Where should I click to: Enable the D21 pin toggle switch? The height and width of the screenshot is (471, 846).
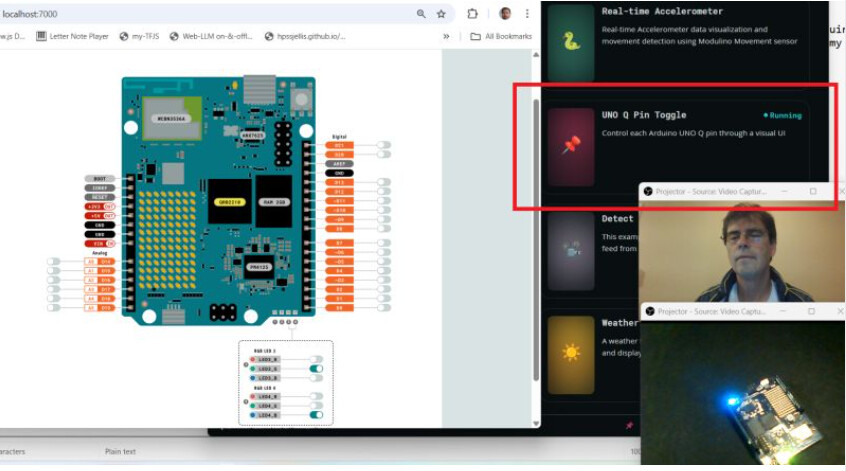(x=383, y=145)
